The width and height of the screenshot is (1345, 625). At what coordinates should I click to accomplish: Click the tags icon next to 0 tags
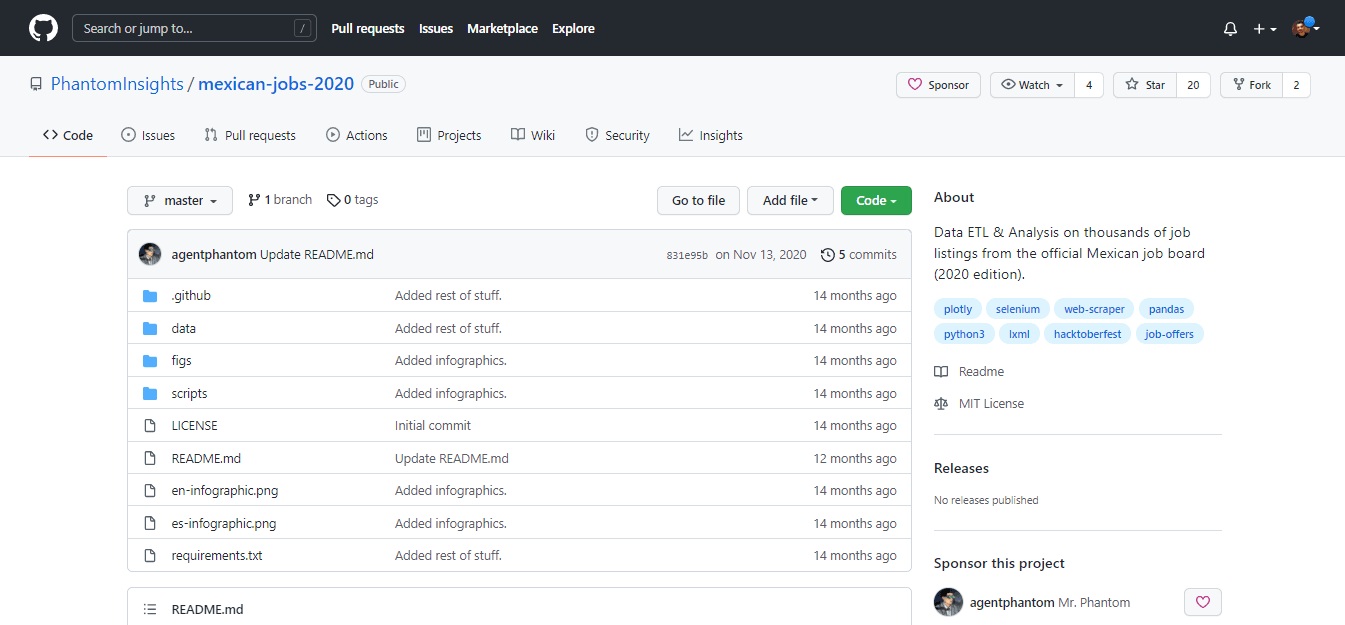(x=333, y=200)
